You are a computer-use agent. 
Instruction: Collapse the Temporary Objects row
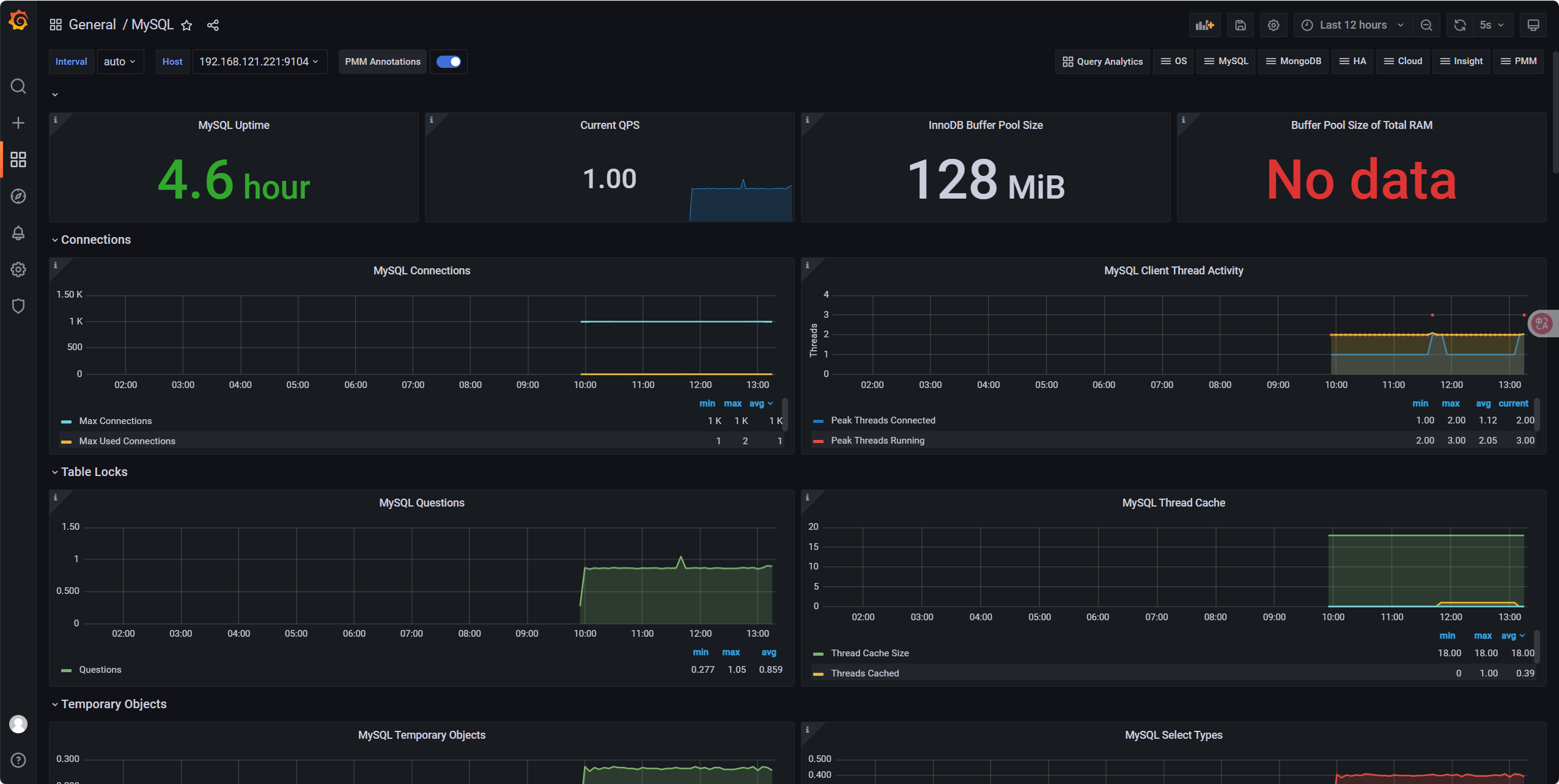(x=109, y=704)
